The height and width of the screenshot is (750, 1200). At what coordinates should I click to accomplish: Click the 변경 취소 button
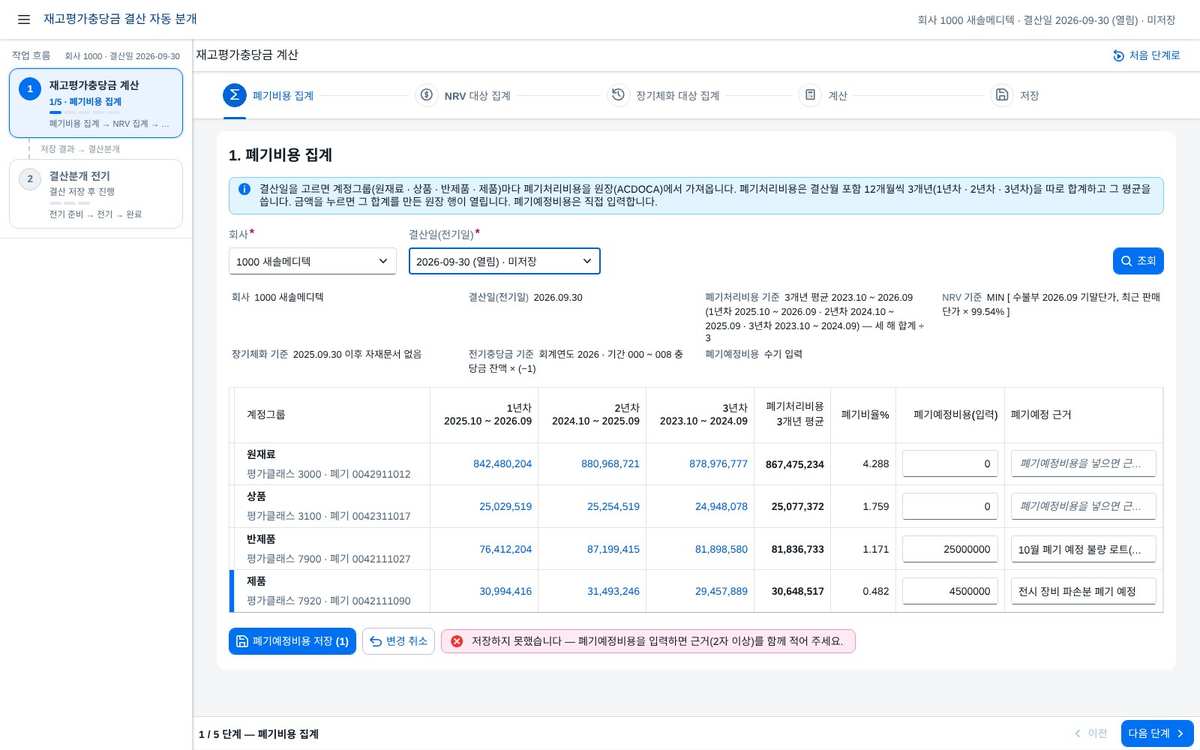tap(398, 641)
